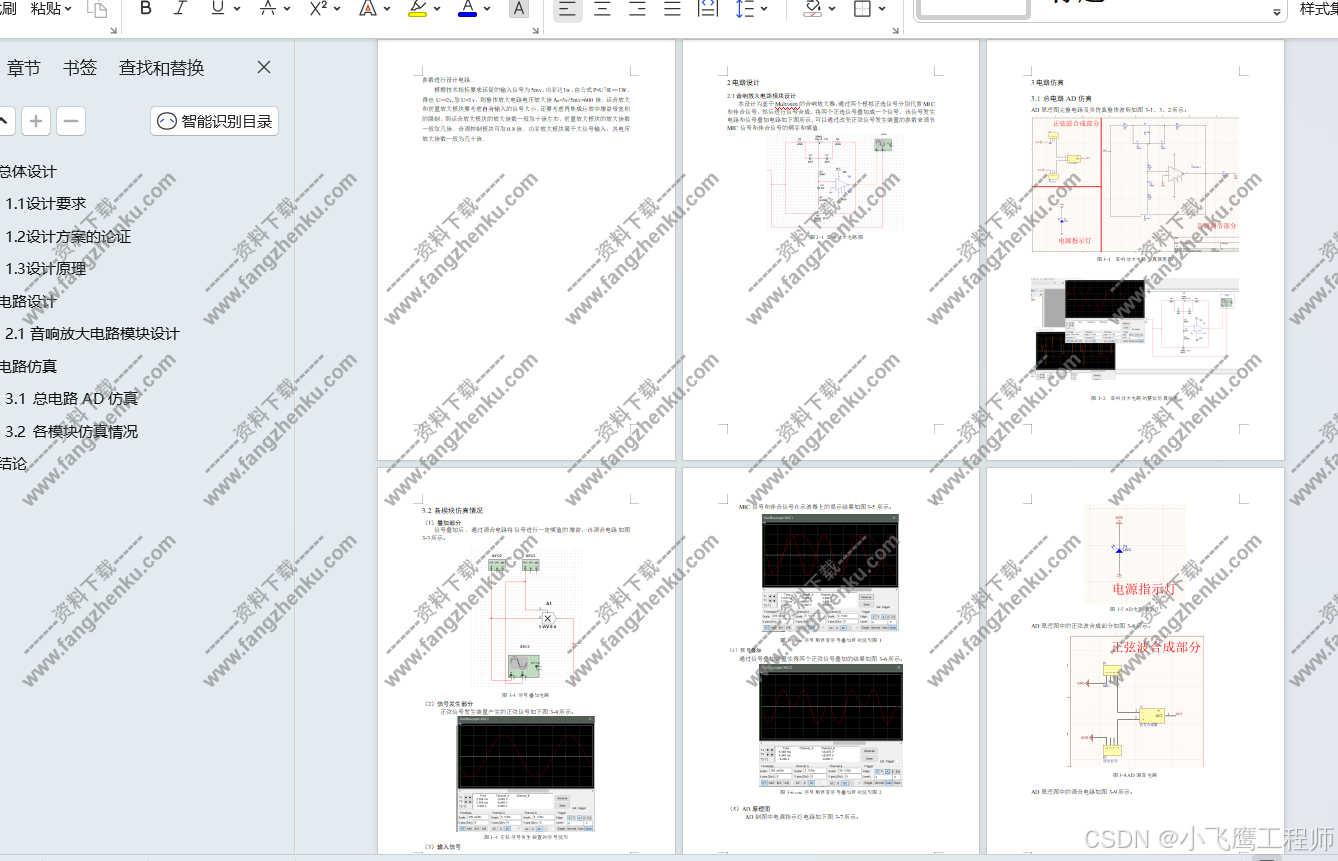Image resolution: width=1338 pixels, height=861 pixels.
Task: Click the format painter clipboard icon
Action: (97, 9)
